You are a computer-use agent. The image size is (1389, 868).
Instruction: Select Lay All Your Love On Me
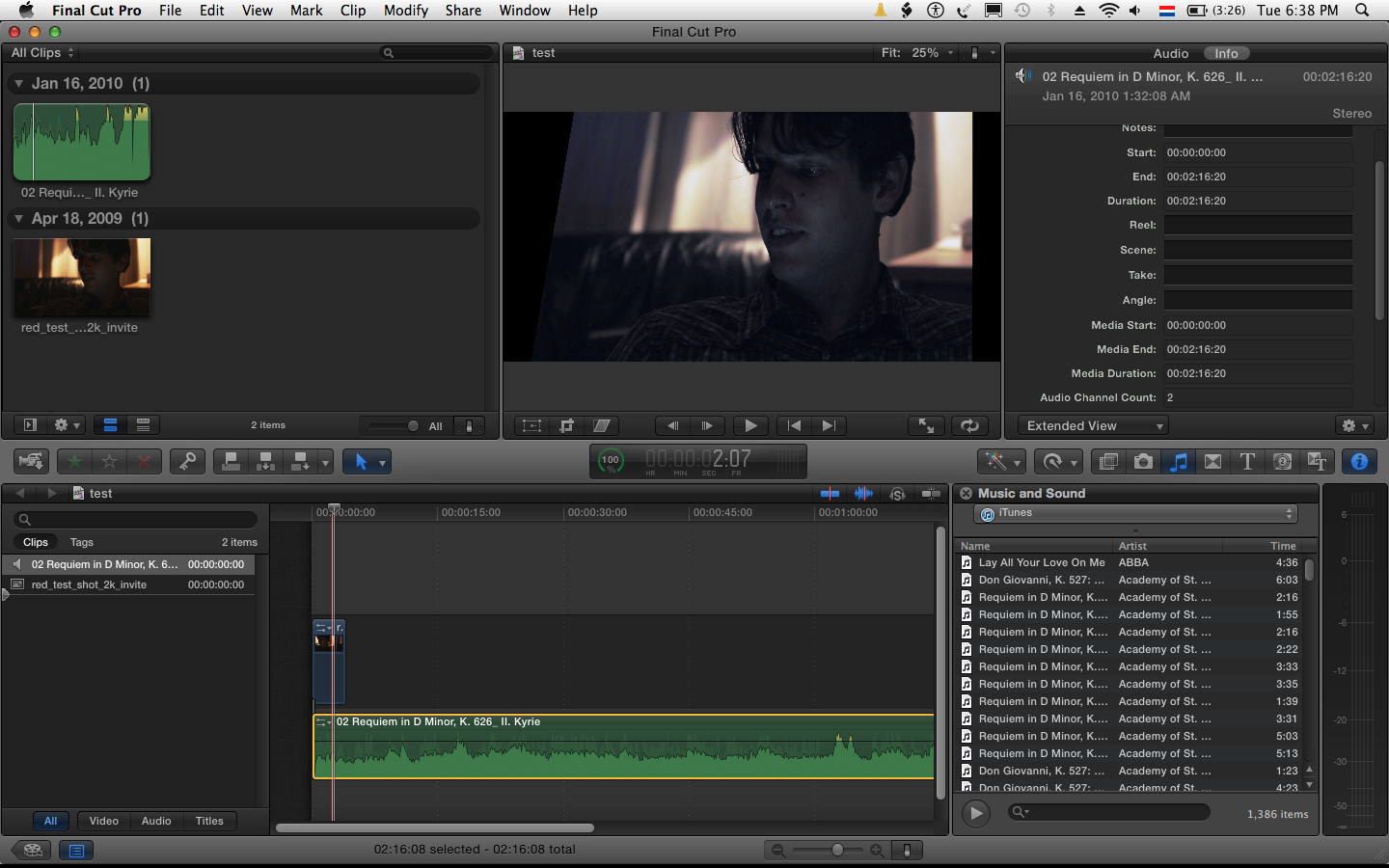click(x=1042, y=563)
